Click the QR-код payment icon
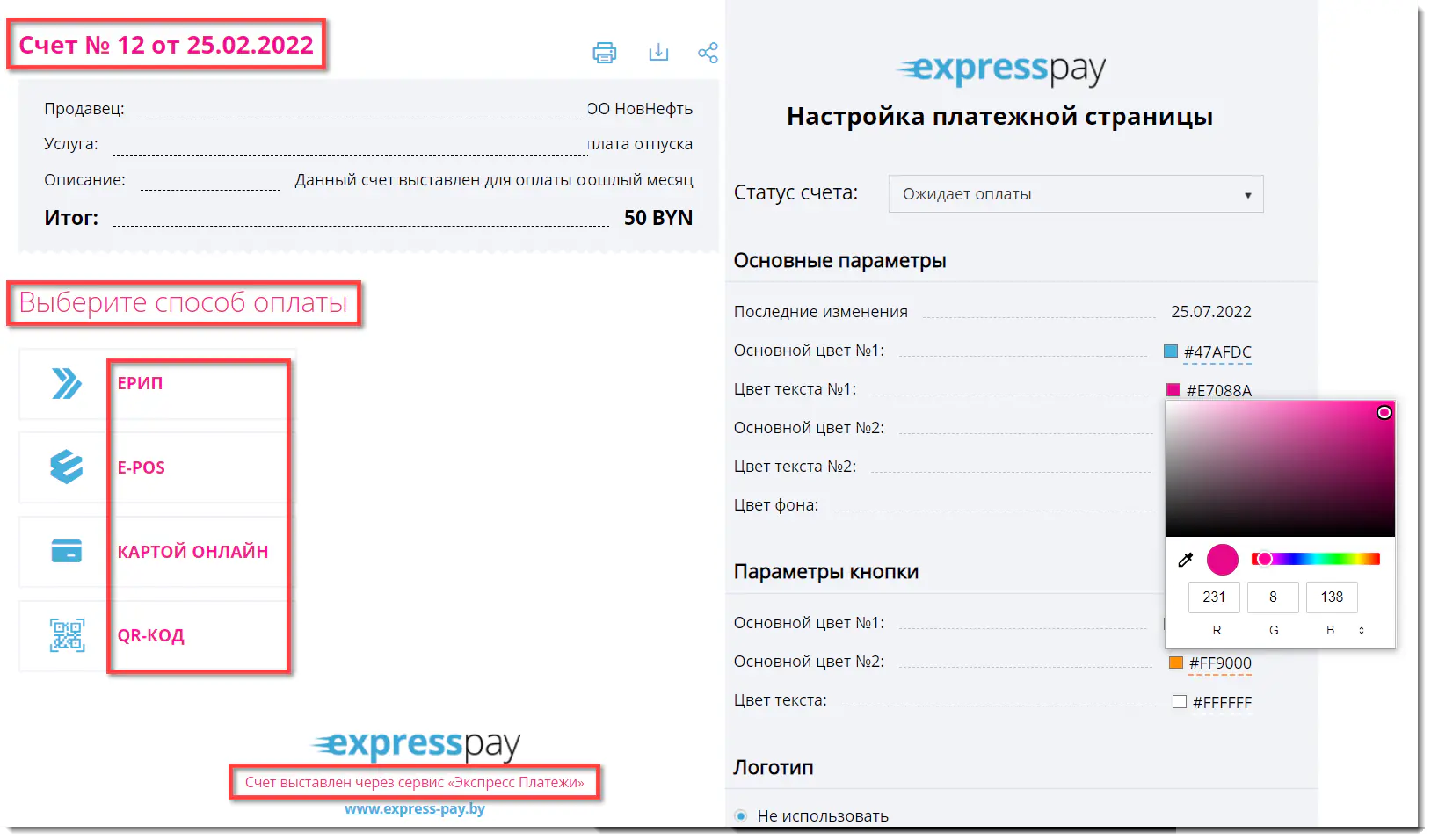This screenshot has height=840, width=1431. [x=67, y=635]
